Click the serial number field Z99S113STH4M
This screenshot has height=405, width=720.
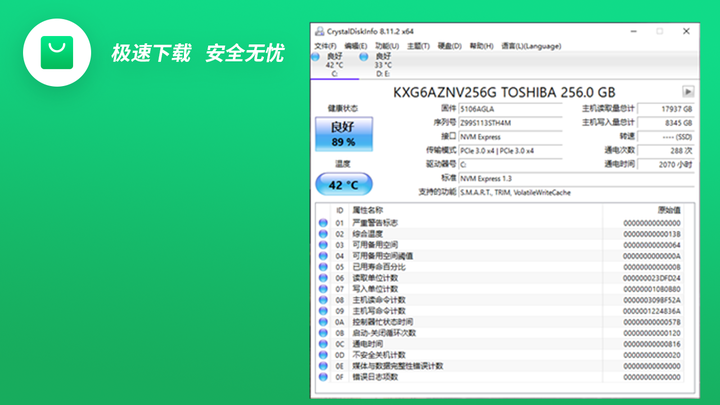click(x=511, y=123)
